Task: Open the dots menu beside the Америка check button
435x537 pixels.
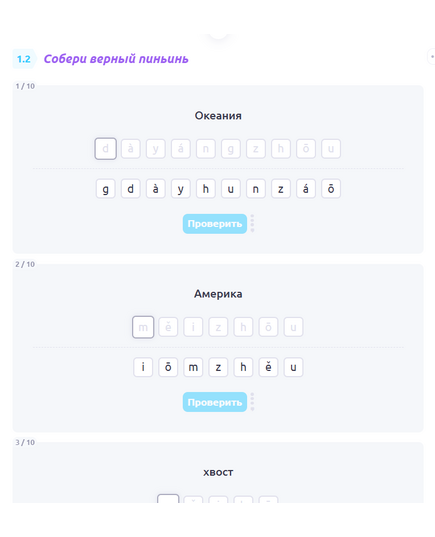Action: coord(252,402)
